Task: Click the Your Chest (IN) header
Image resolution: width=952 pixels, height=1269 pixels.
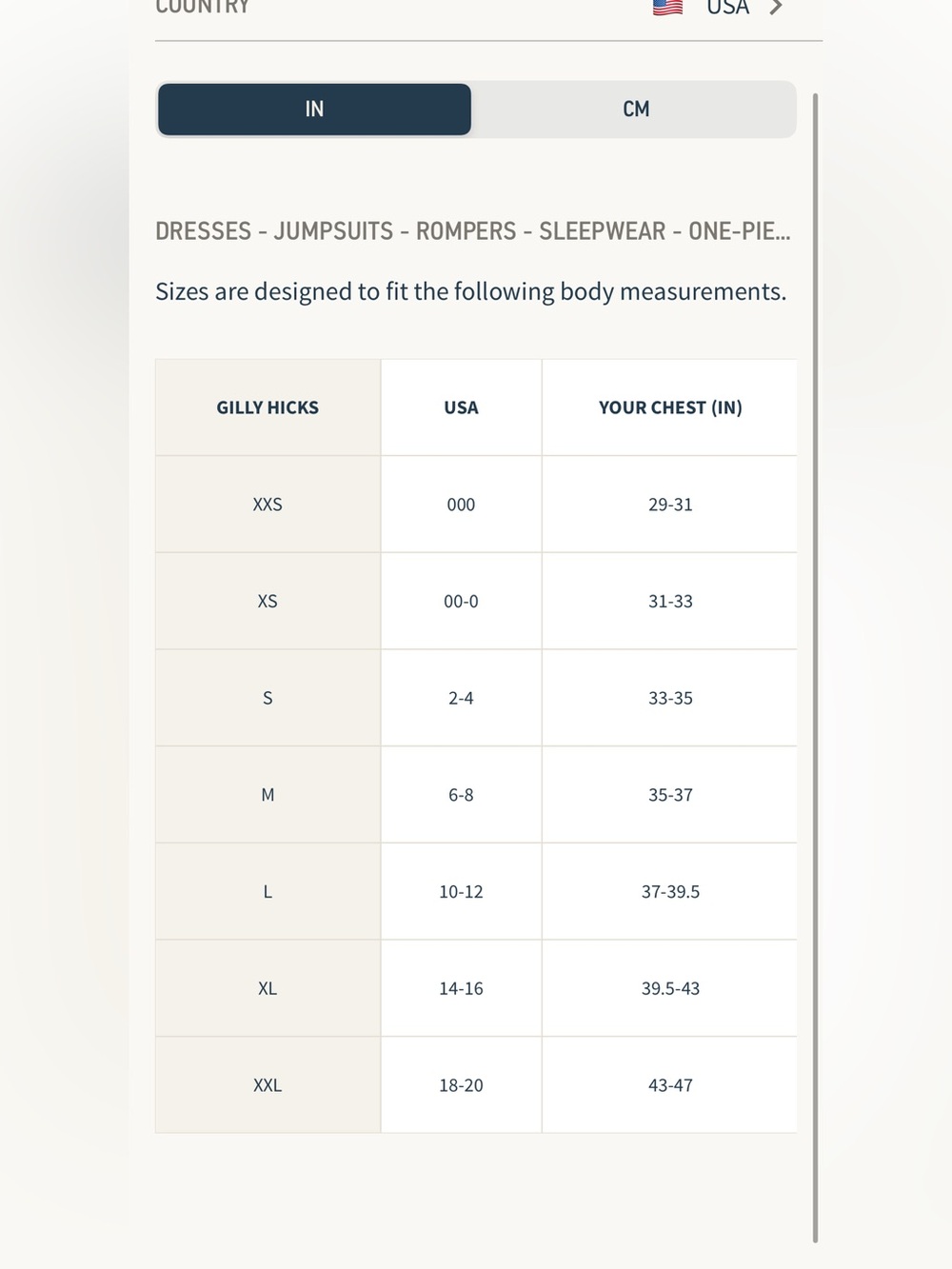Action: [x=670, y=407]
